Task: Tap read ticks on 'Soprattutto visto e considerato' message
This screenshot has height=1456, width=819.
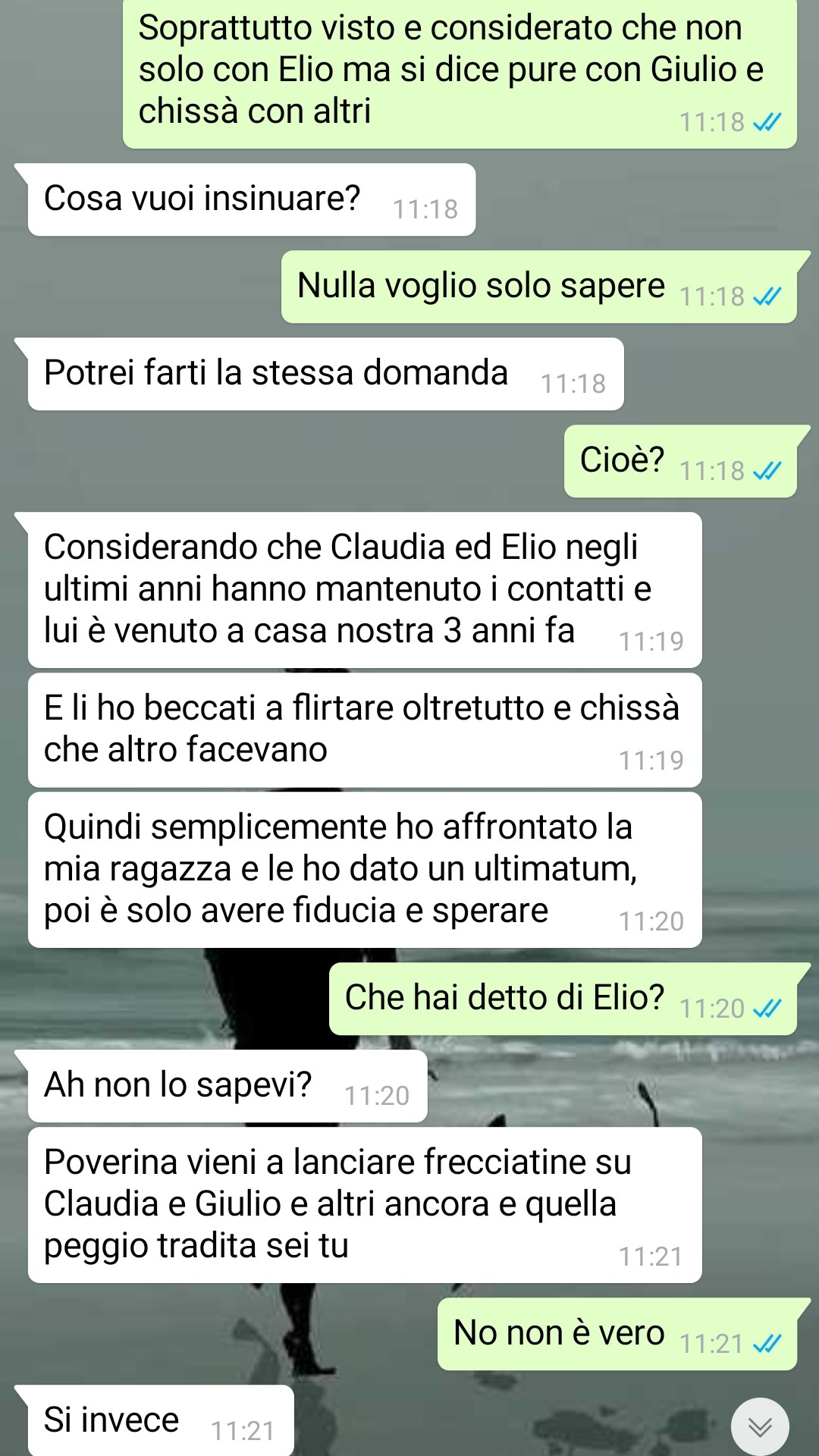Action: point(767,123)
